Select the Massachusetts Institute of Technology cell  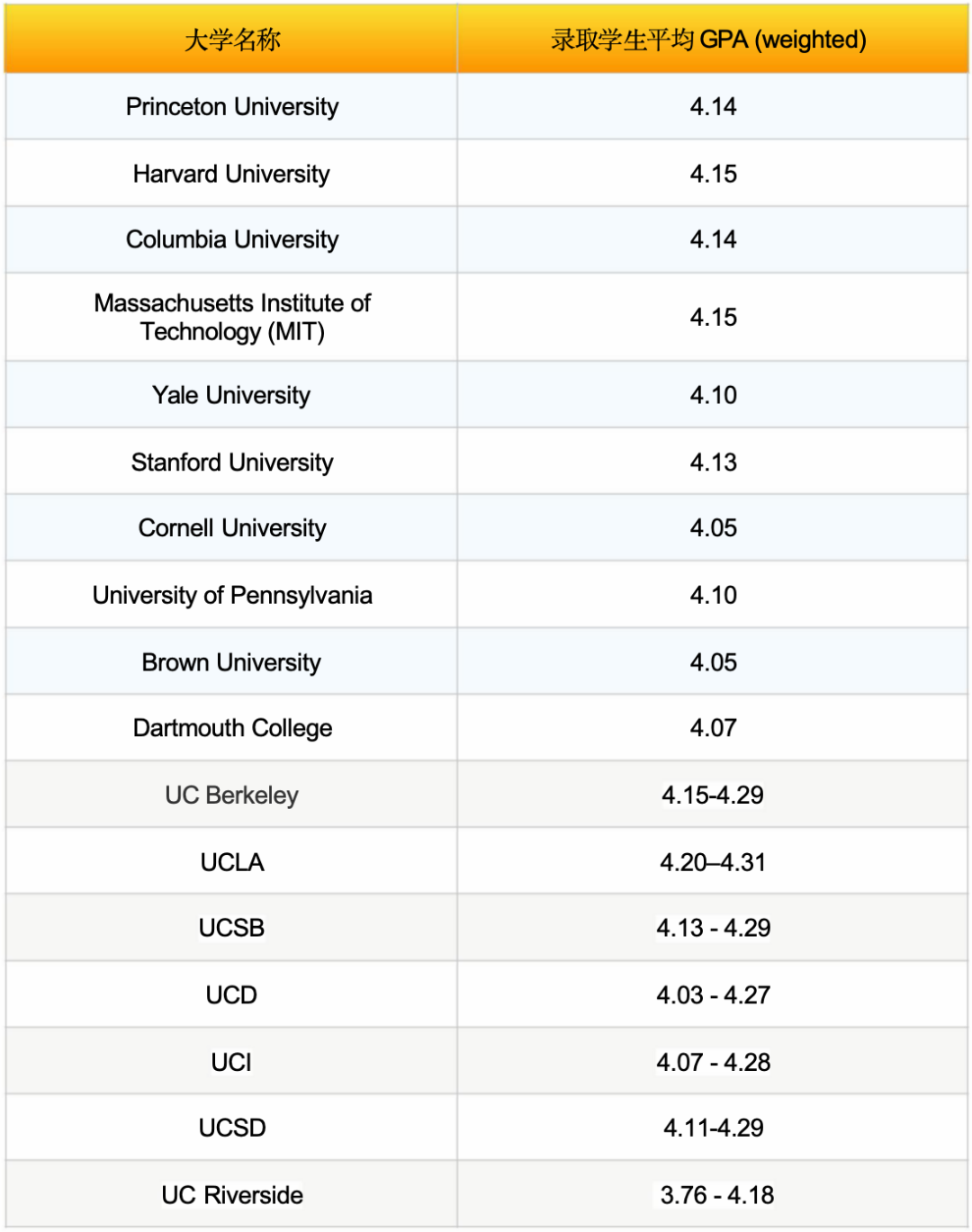coord(232,317)
